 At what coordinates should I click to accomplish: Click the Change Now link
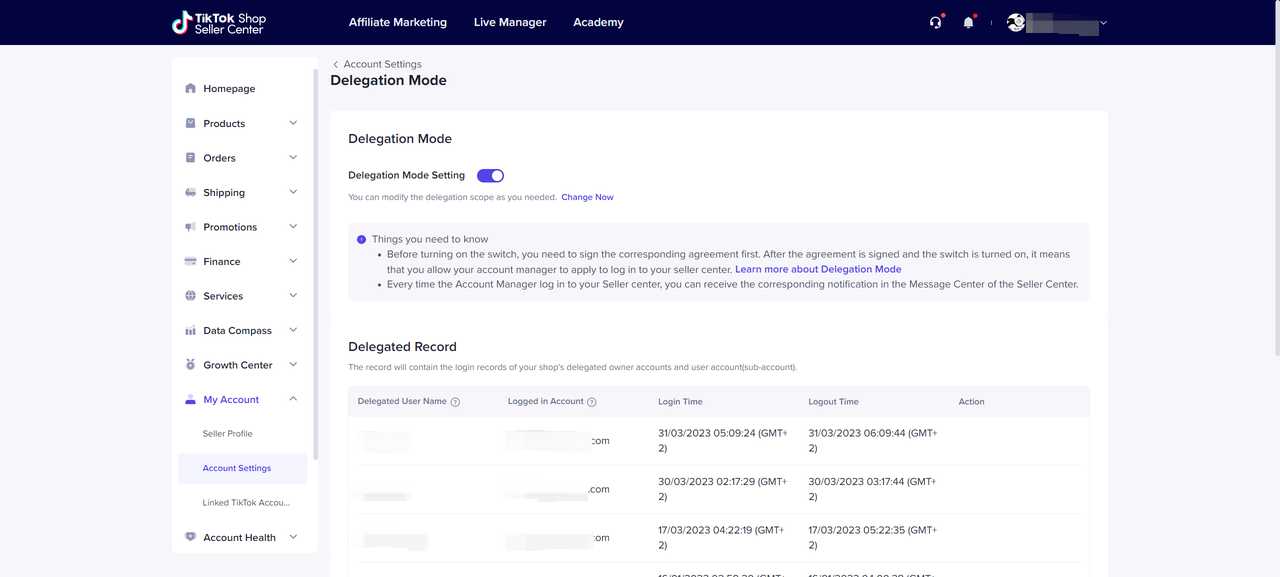coord(587,197)
